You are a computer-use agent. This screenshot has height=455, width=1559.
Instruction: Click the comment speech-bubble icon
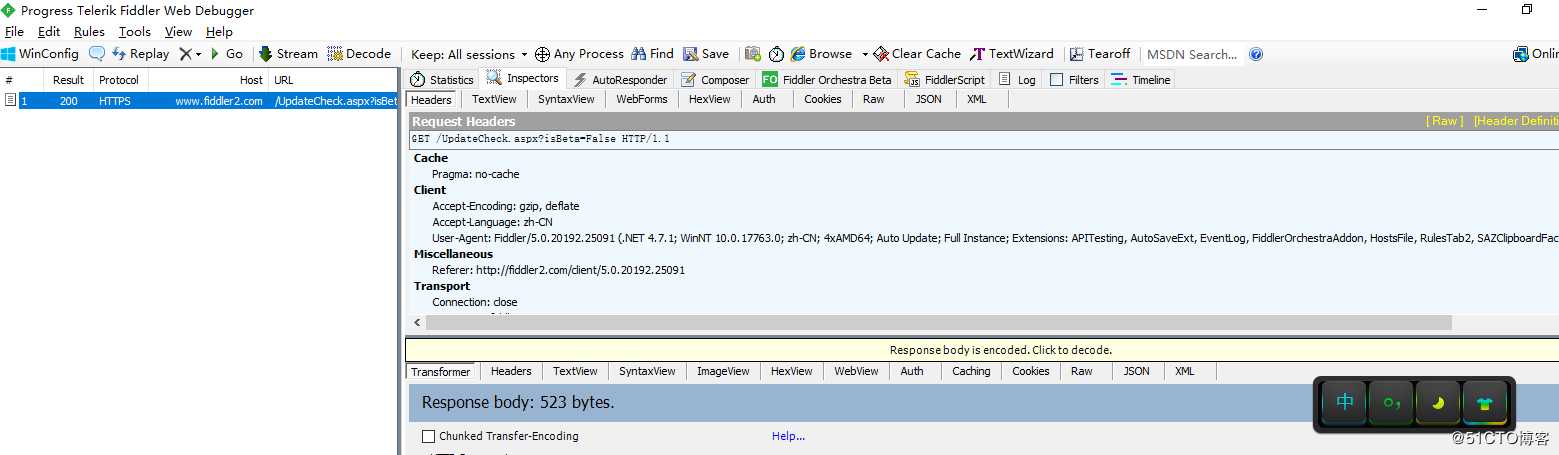coord(97,54)
